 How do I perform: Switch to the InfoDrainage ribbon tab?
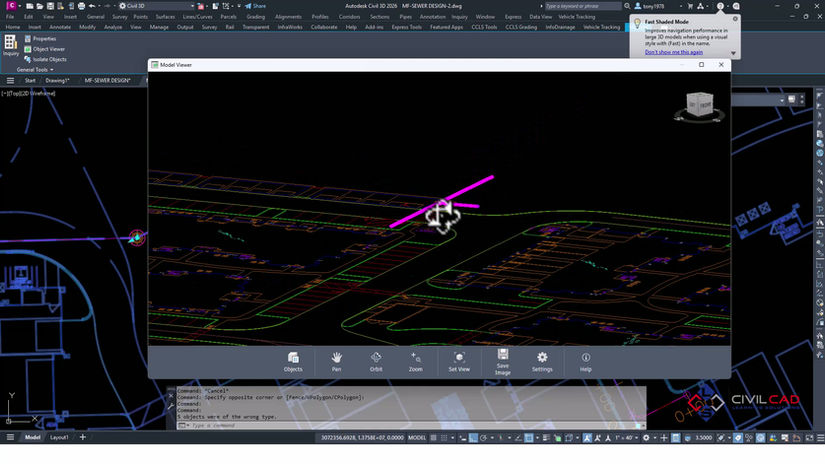(560, 27)
